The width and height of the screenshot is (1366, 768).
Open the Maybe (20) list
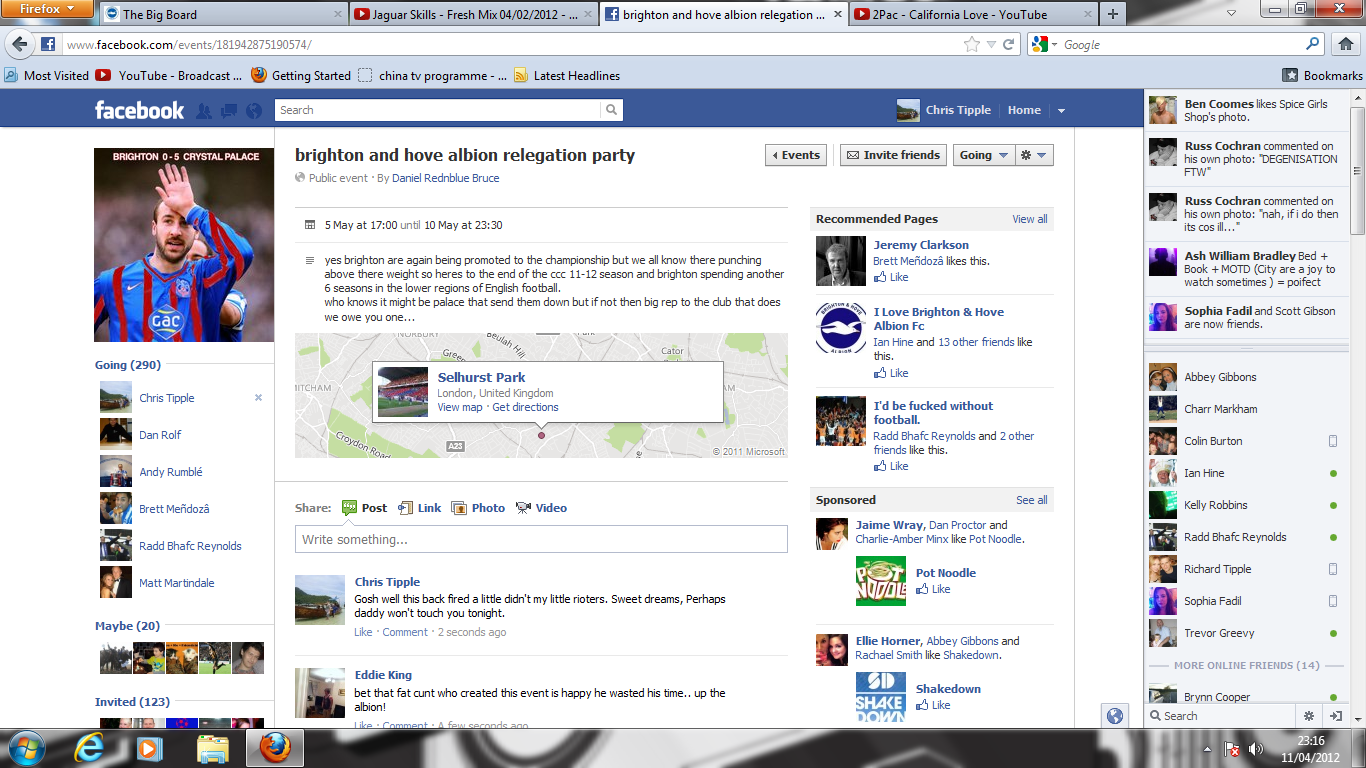point(127,626)
